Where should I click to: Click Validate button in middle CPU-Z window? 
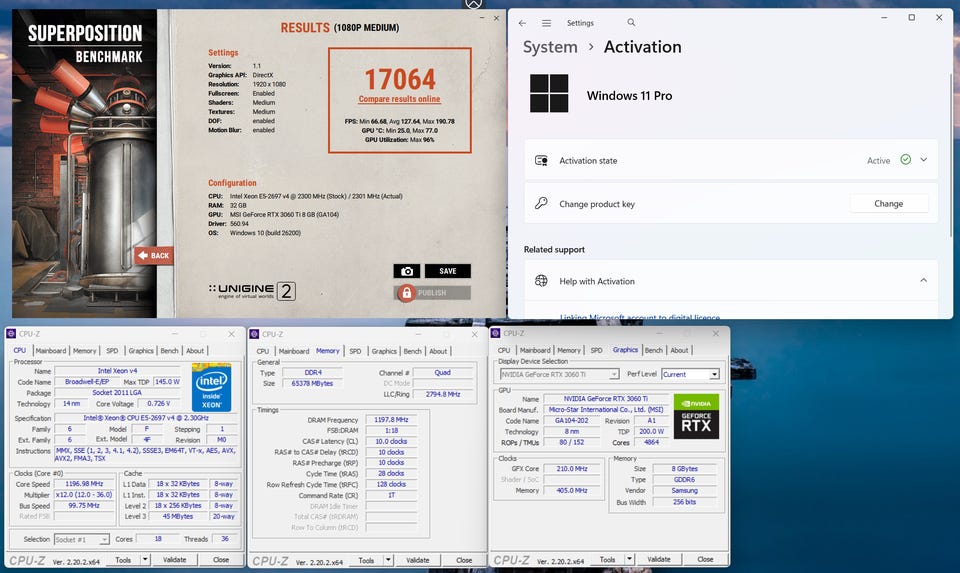click(x=418, y=560)
